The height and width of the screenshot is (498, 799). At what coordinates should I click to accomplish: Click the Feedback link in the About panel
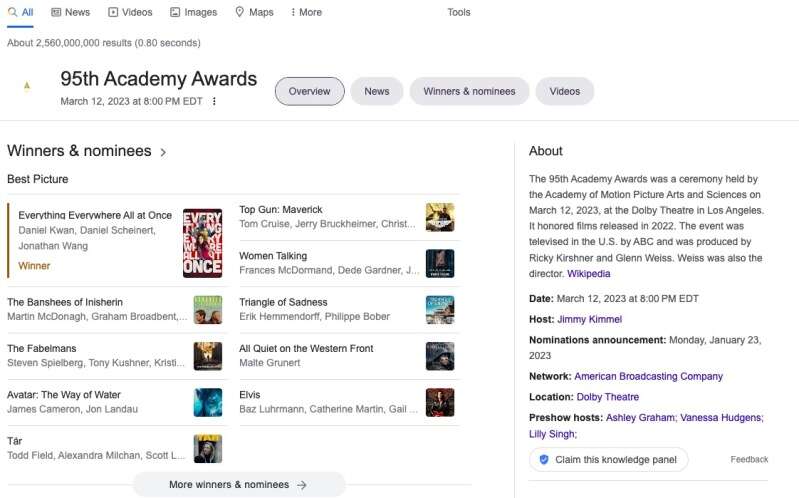(x=749, y=459)
